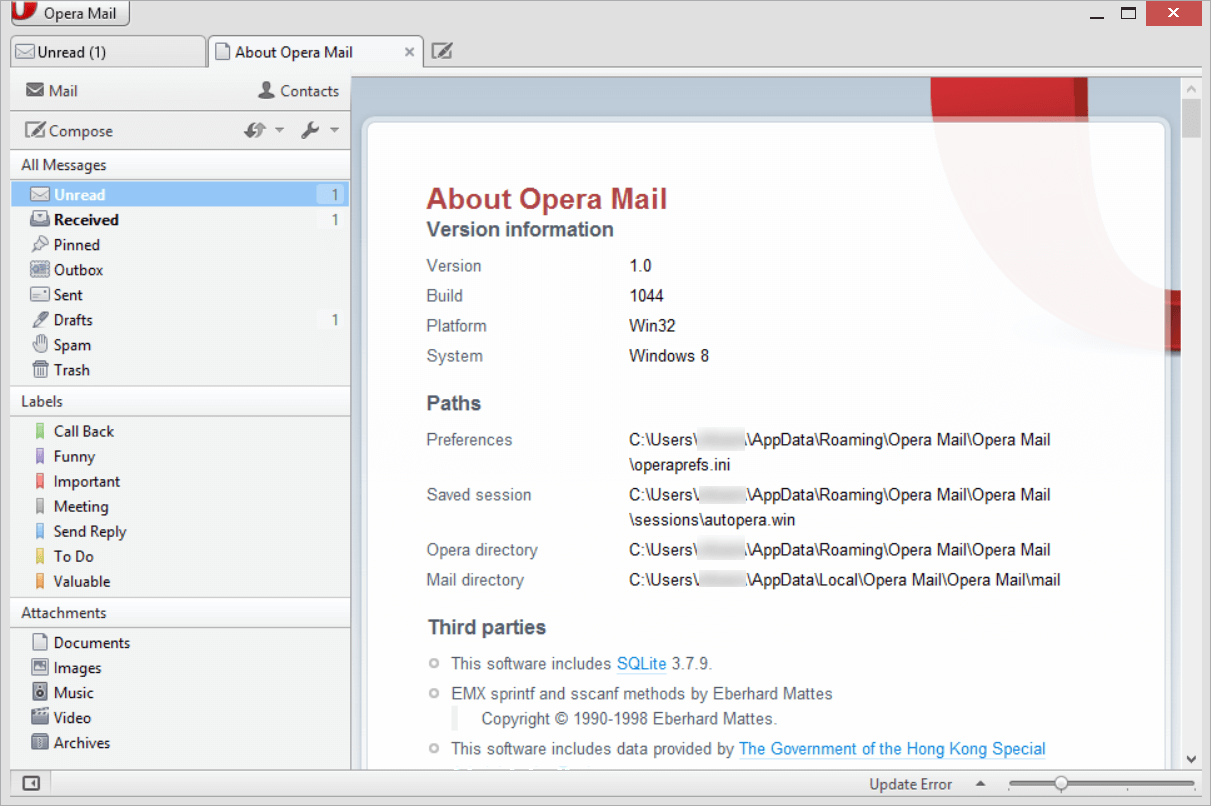This screenshot has width=1211, height=806.
Task: Click the red Important label flag
Action: [x=40, y=481]
